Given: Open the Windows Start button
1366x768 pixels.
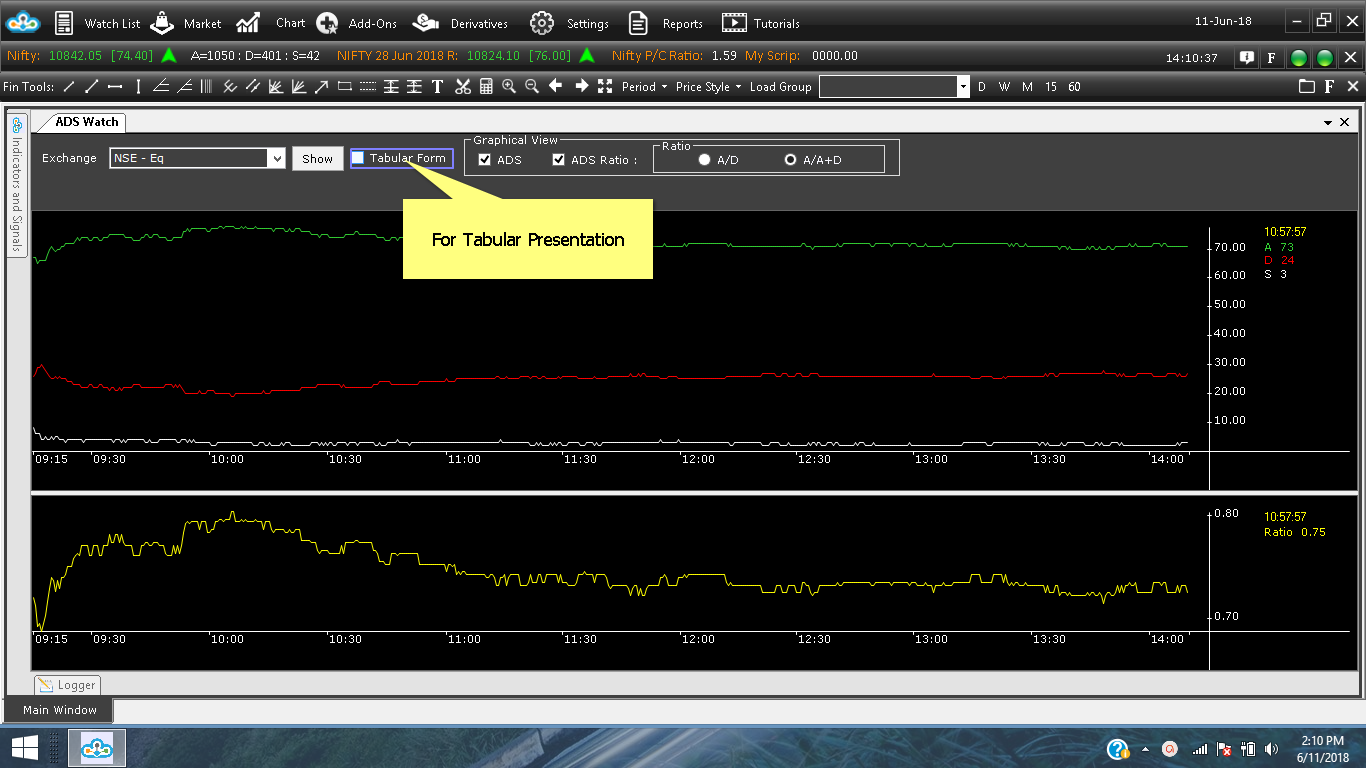Looking at the screenshot, I should 23,748.
